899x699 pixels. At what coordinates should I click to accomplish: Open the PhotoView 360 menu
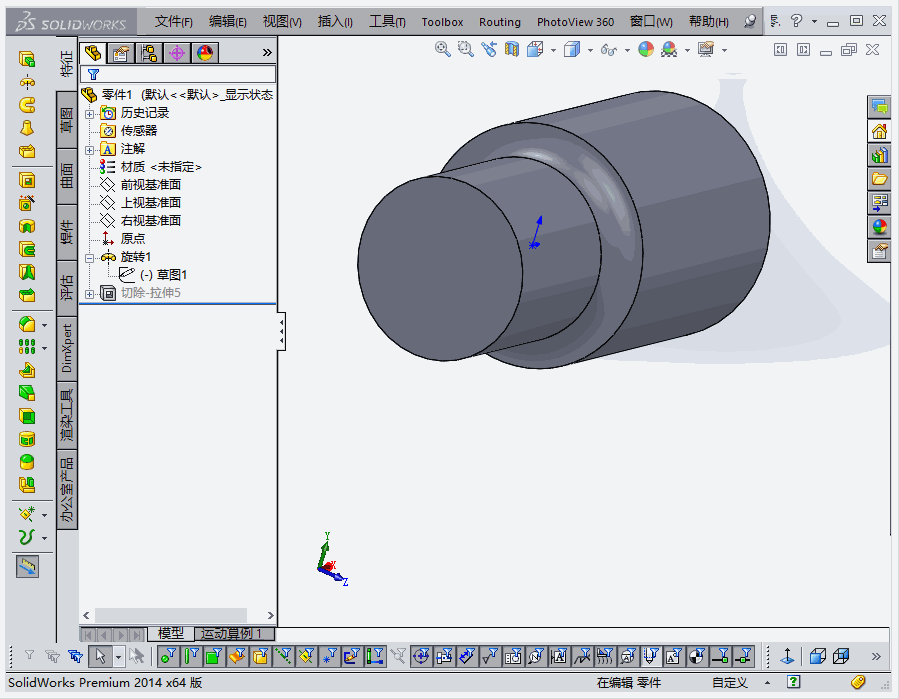coord(575,22)
